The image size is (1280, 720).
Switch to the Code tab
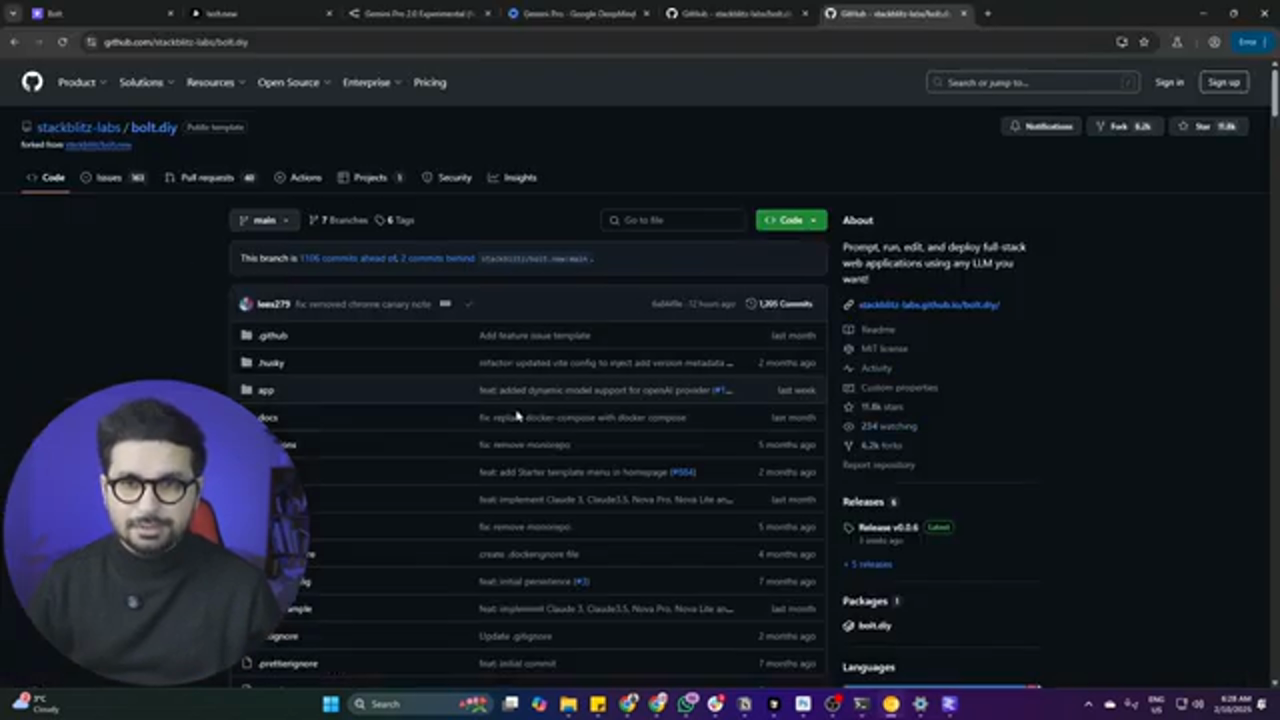45,177
